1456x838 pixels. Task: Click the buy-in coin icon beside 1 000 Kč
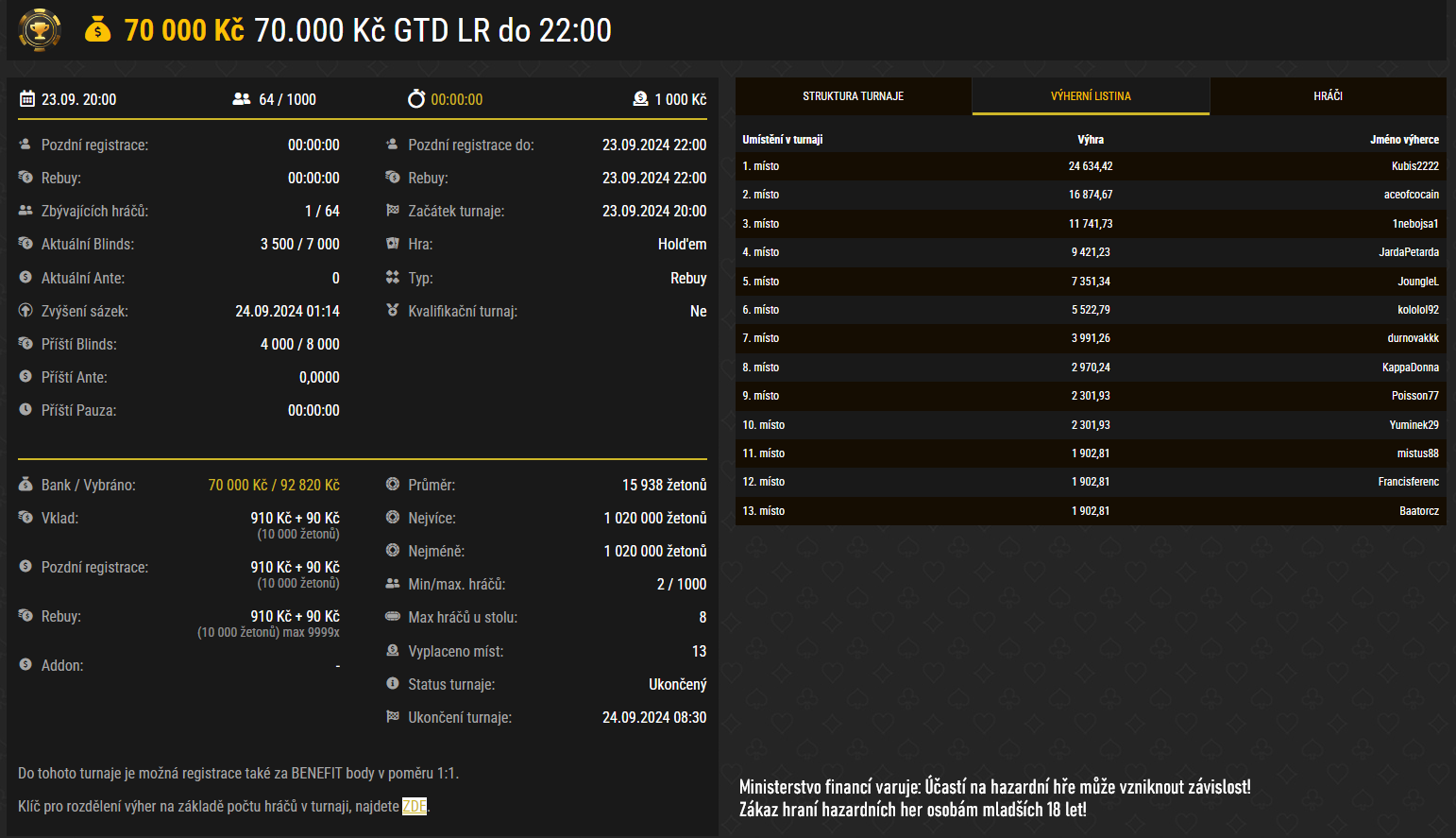(x=640, y=99)
